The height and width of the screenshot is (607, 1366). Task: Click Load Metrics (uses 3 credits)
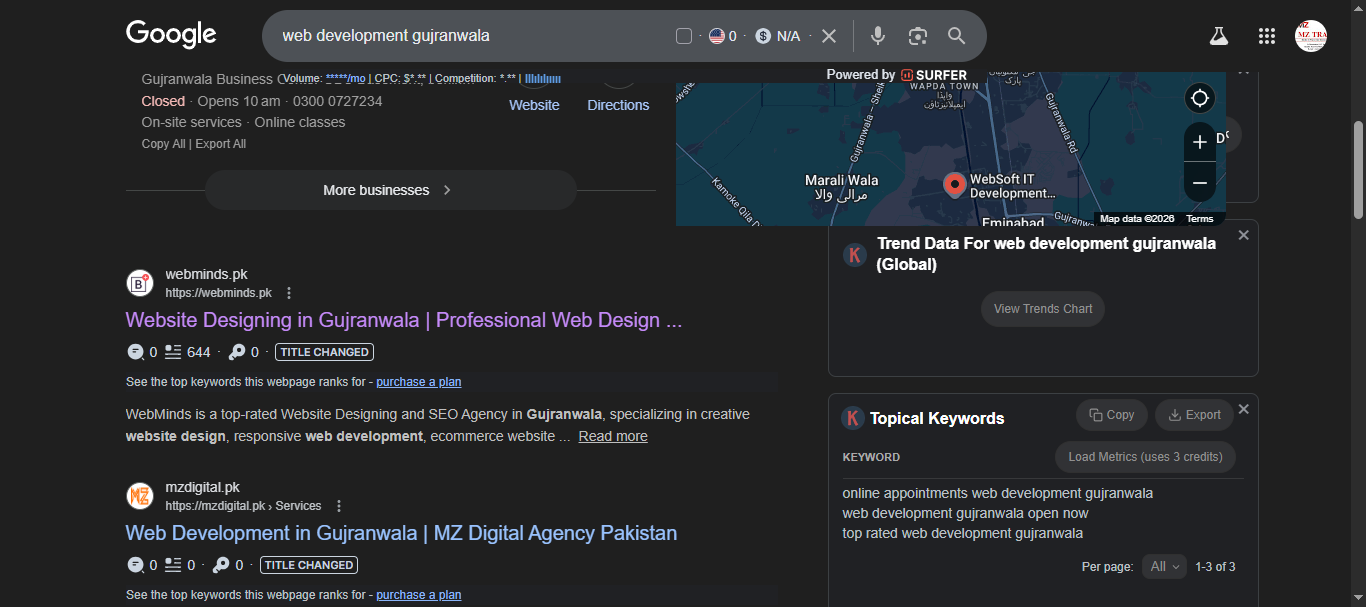tap(1145, 457)
